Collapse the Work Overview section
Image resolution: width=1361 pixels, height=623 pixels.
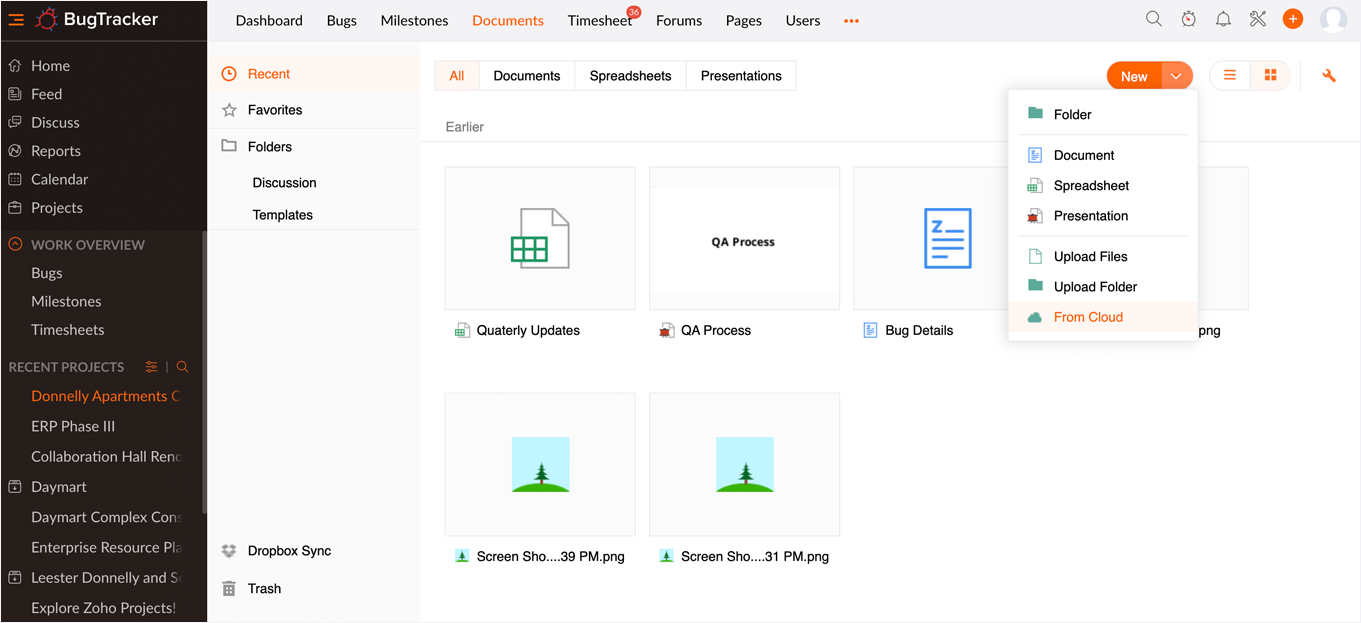pos(15,244)
